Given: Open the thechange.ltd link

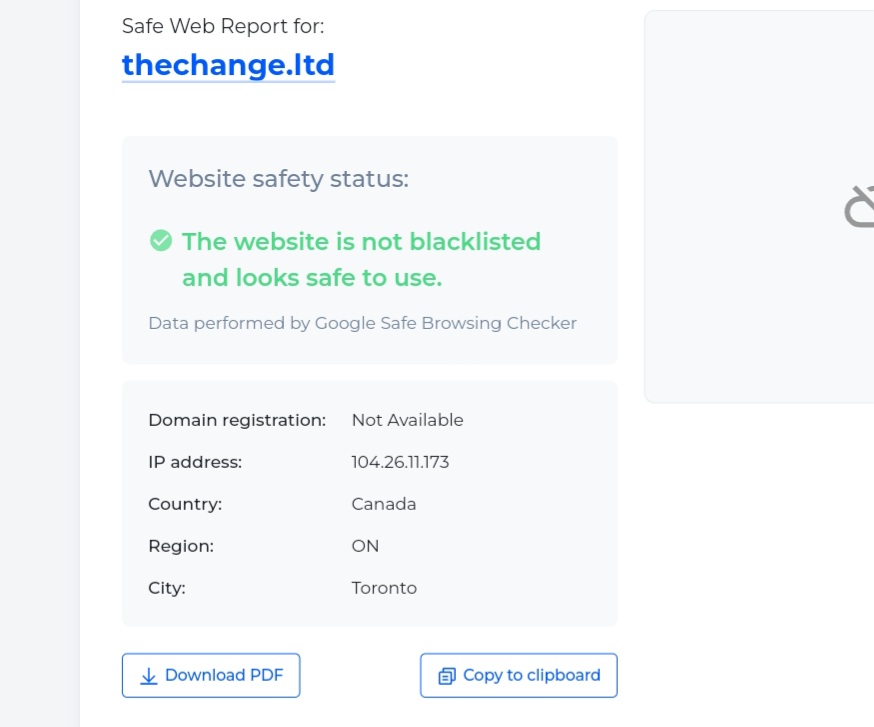Looking at the screenshot, I should pos(228,64).
